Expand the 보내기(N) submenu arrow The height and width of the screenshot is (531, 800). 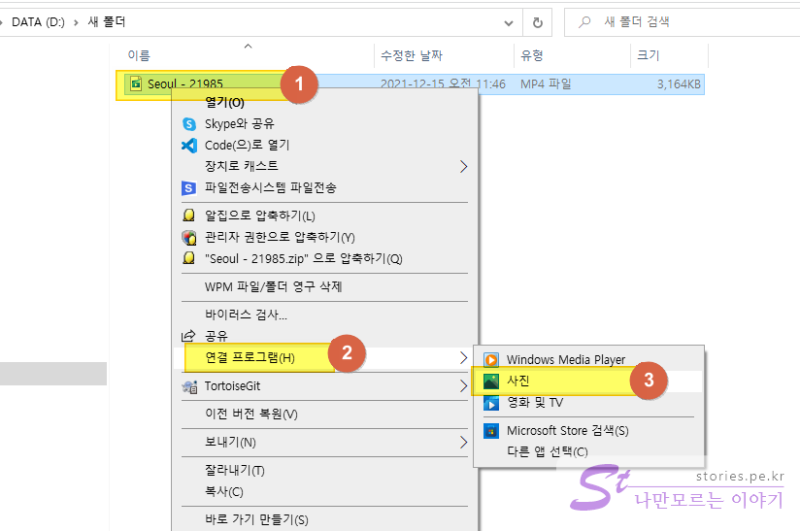coord(463,442)
